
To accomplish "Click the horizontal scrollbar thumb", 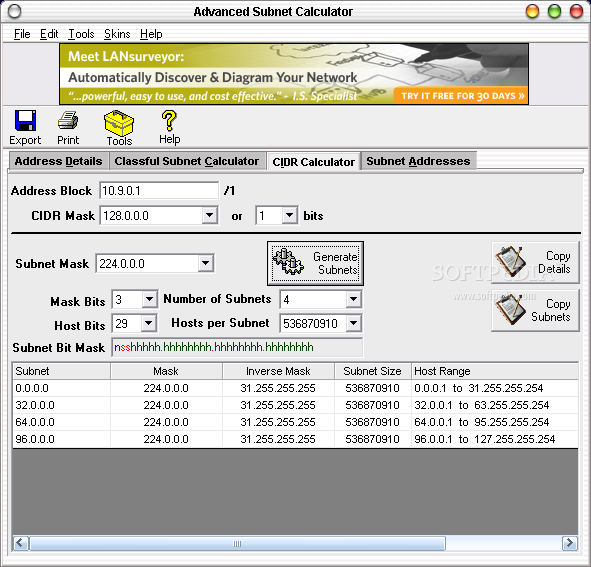I will coord(237,543).
